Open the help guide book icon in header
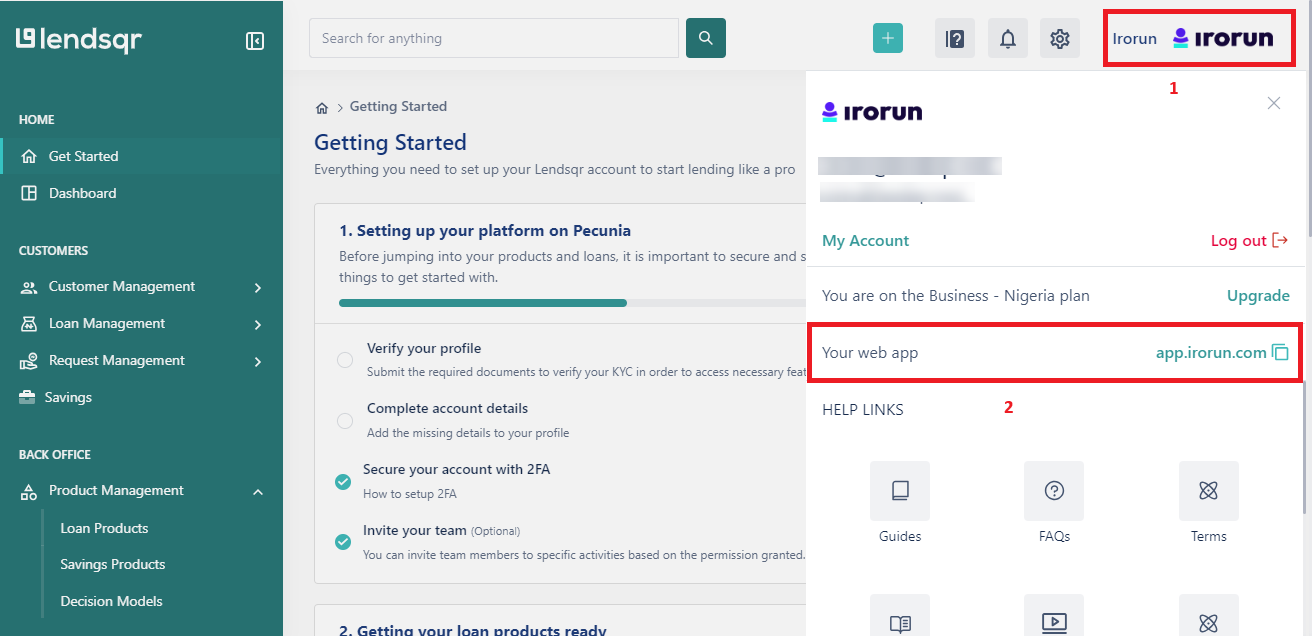This screenshot has height=636, width=1312. pyautogui.click(x=955, y=39)
